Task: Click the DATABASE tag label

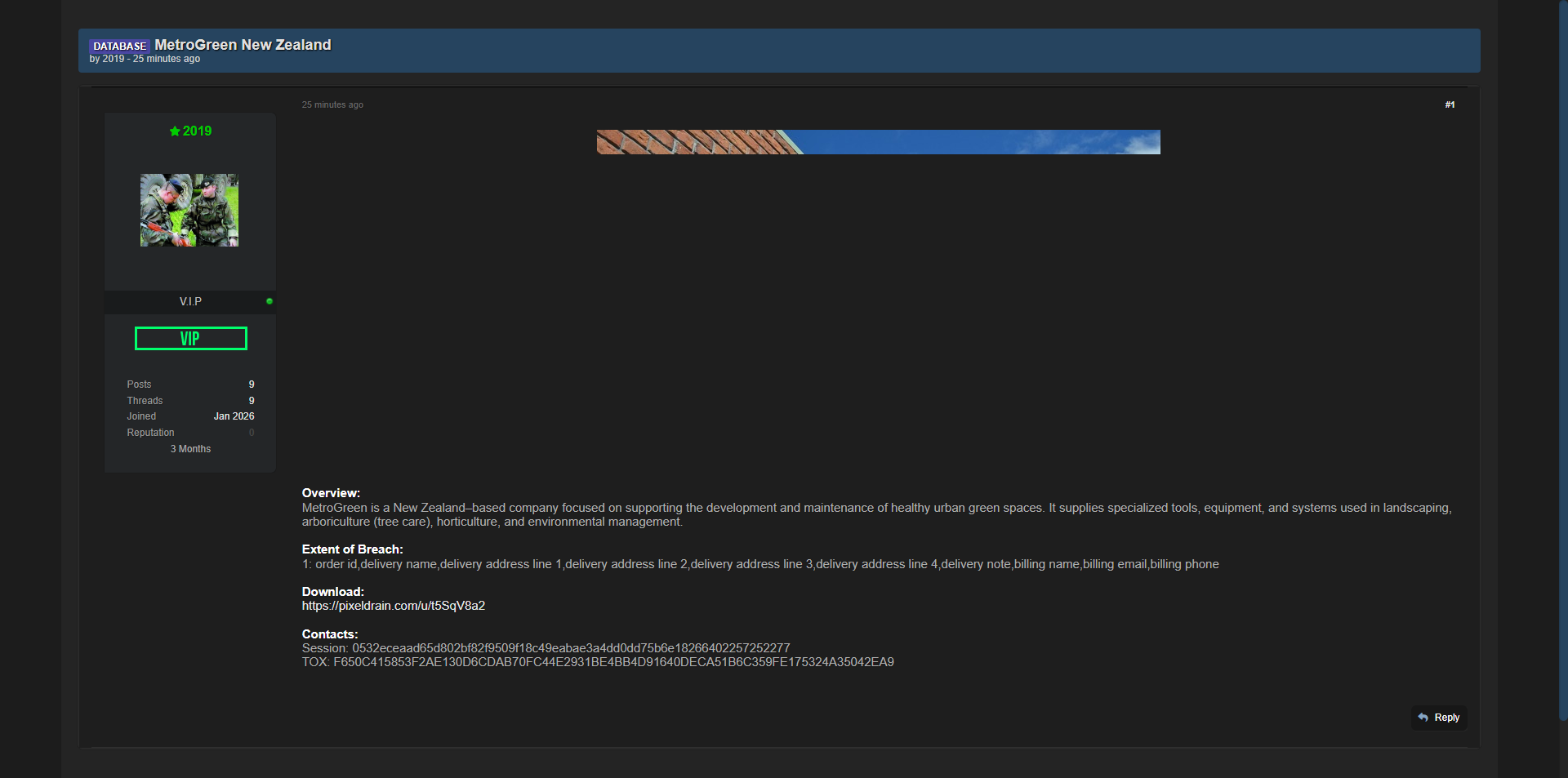Action: click(119, 47)
